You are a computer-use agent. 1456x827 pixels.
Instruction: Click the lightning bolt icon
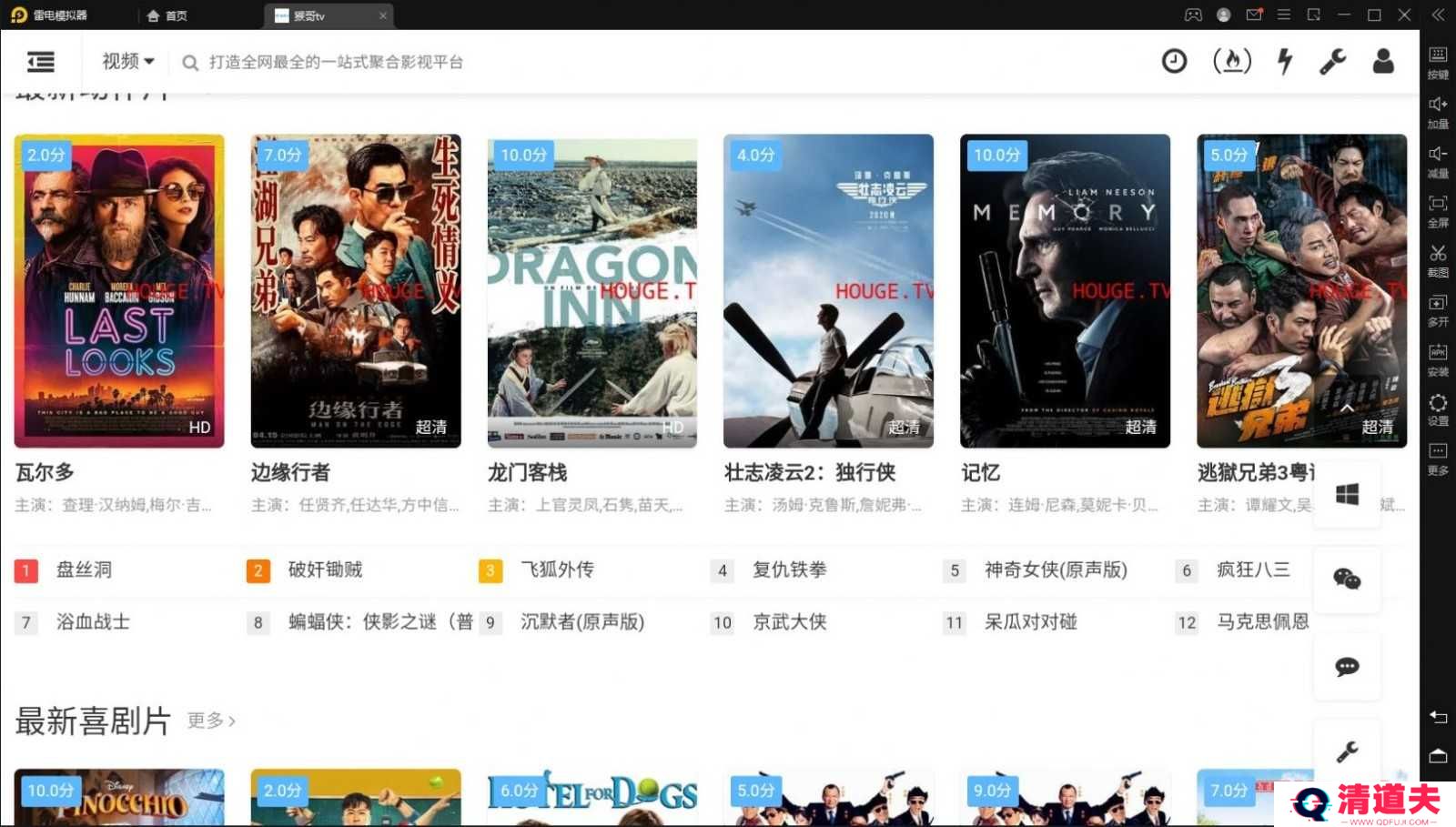click(1285, 61)
